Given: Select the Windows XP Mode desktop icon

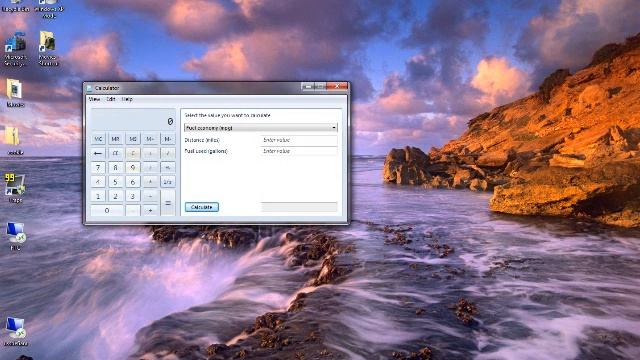Looking at the screenshot, I should click(49, 9).
